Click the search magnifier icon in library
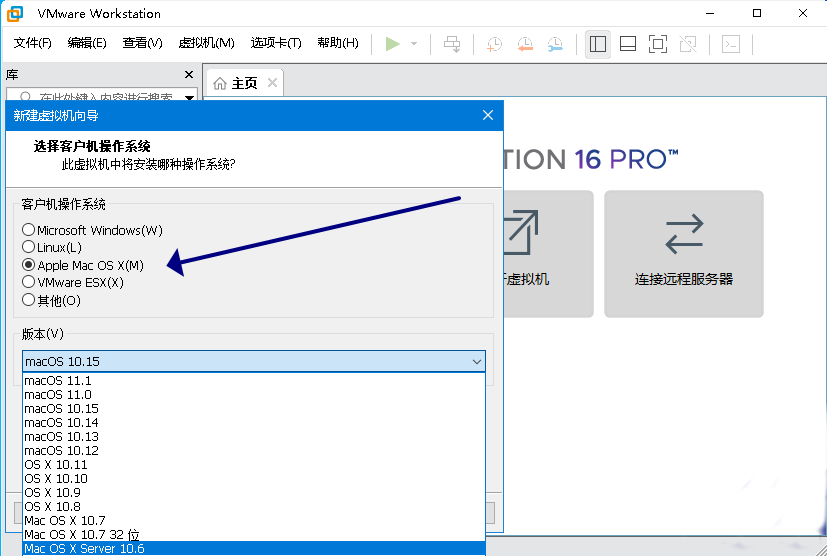The image size is (827, 556). pos(25,97)
